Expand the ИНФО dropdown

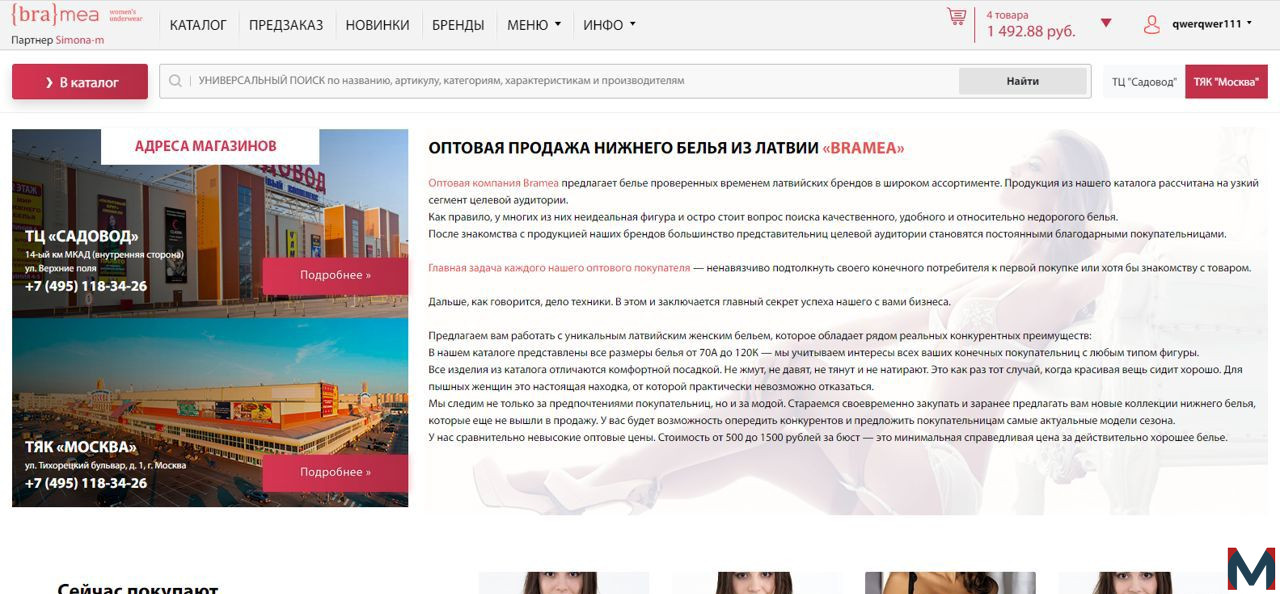[610, 25]
